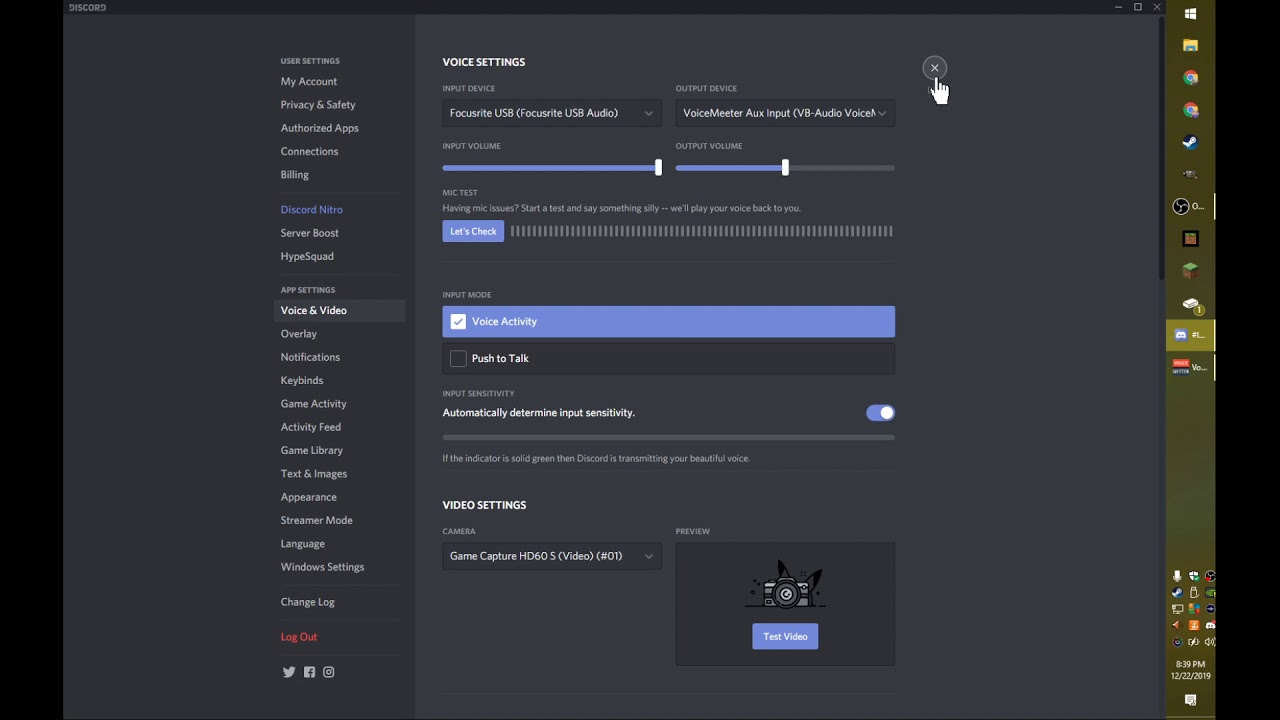Open the Minecraft grass block taskbar icon
This screenshot has width=1280, height=720.
(1190, 271)
